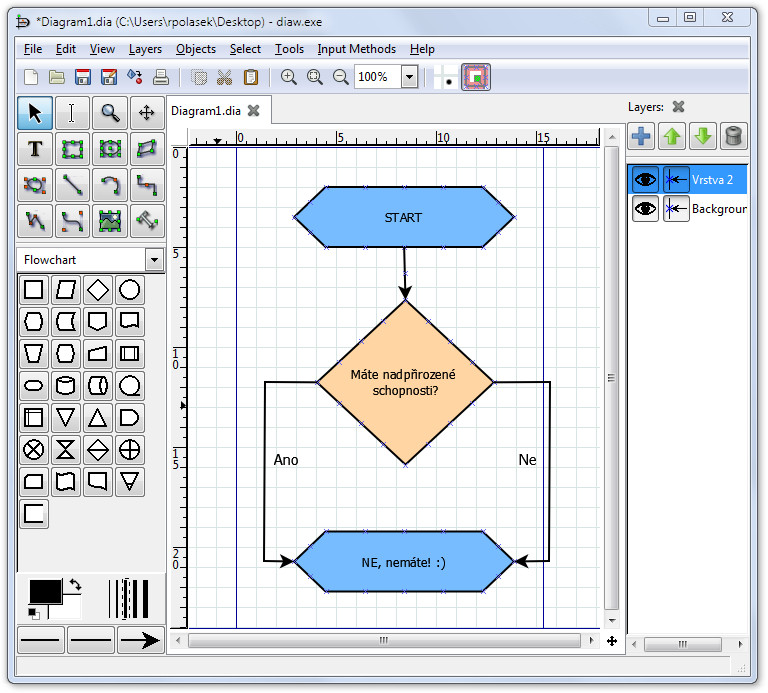The width and height of the screenshot is (768, 693).
Task: Click the Export diagram icon
Action: tap(135, 77)
